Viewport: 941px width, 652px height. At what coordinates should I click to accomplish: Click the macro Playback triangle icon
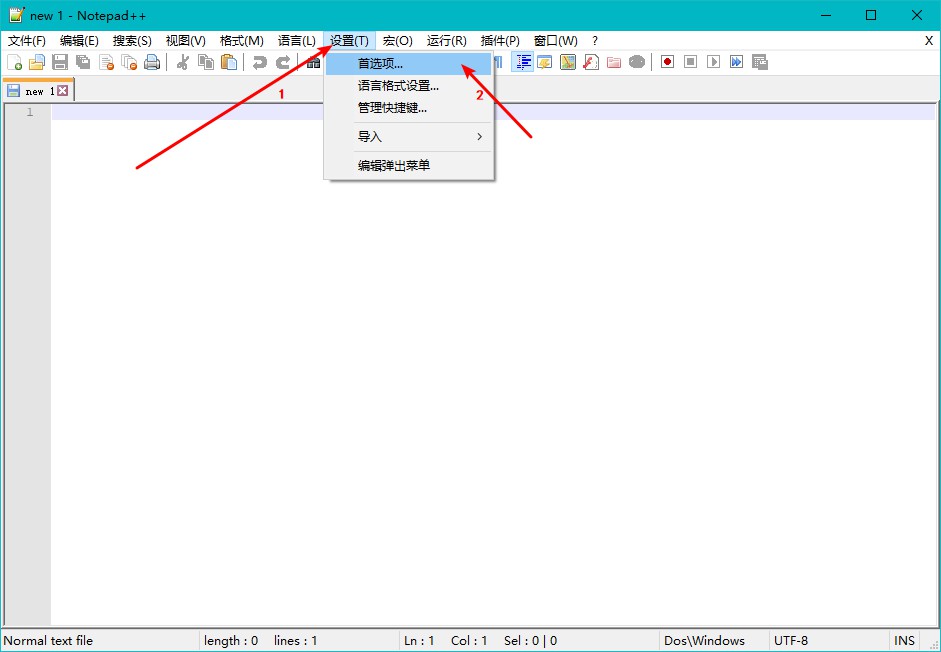coord(713,62)
